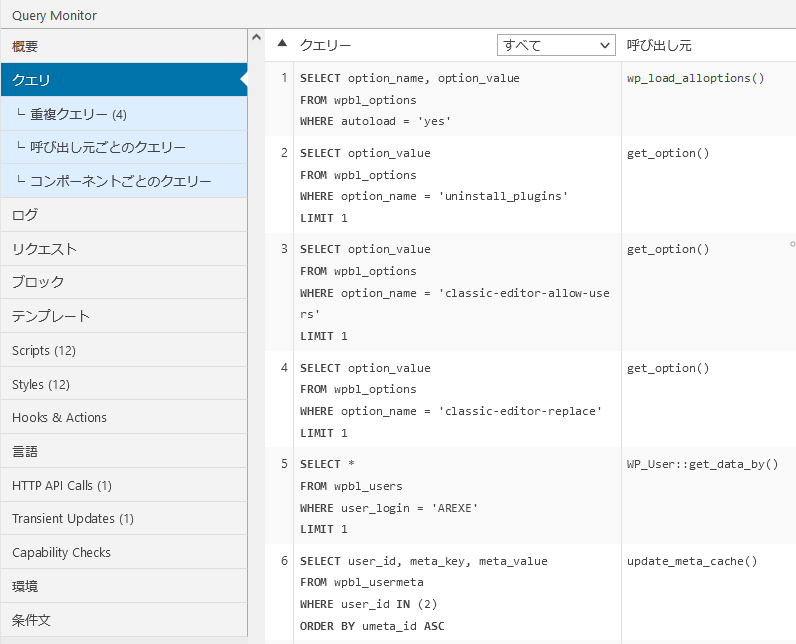This screenshot has height=644, width=796.
Task: Switch to the リクエスト panel
Action: pos(44,249)
